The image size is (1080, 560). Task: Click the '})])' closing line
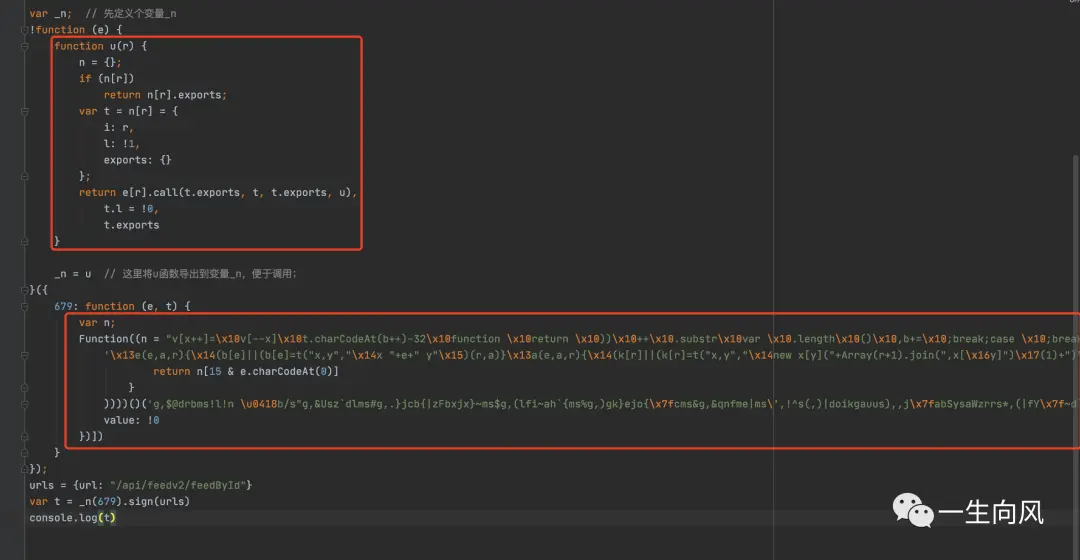point(90,437)
